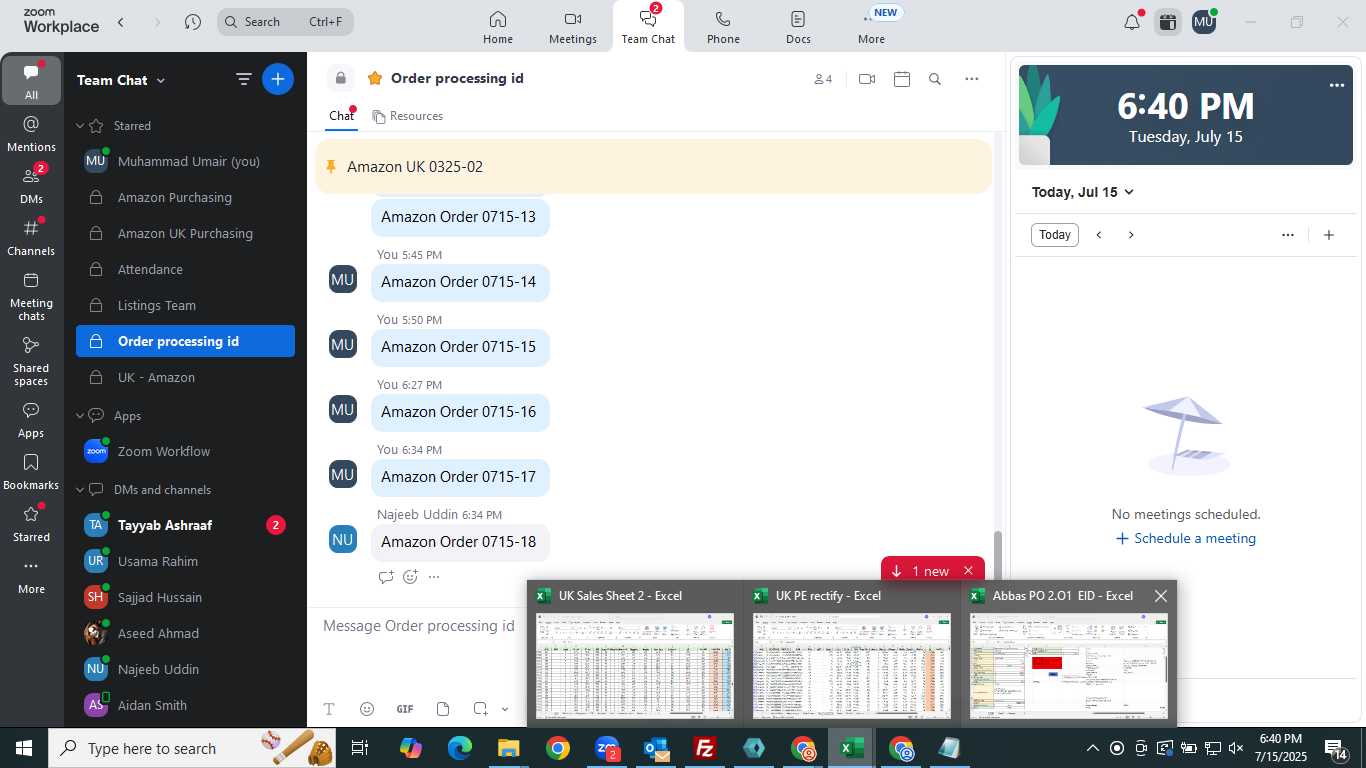Open pinned message Amazon UK 0325-02
The width and height of the screenshot is (1366, 768).
click(653, 166)
